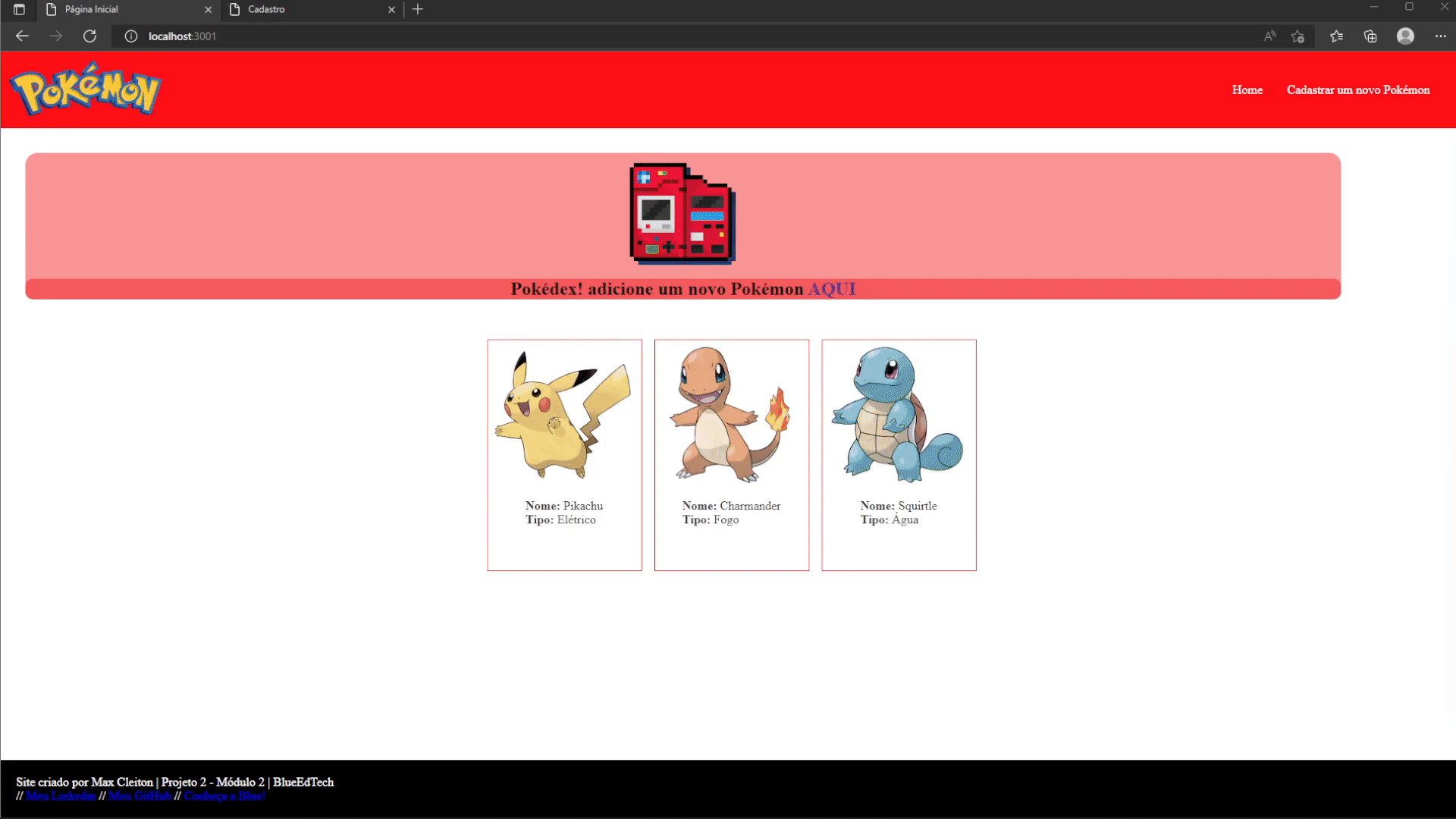
Task: Switch to the Página Inicial tab
Action: [x=127, y=10]
